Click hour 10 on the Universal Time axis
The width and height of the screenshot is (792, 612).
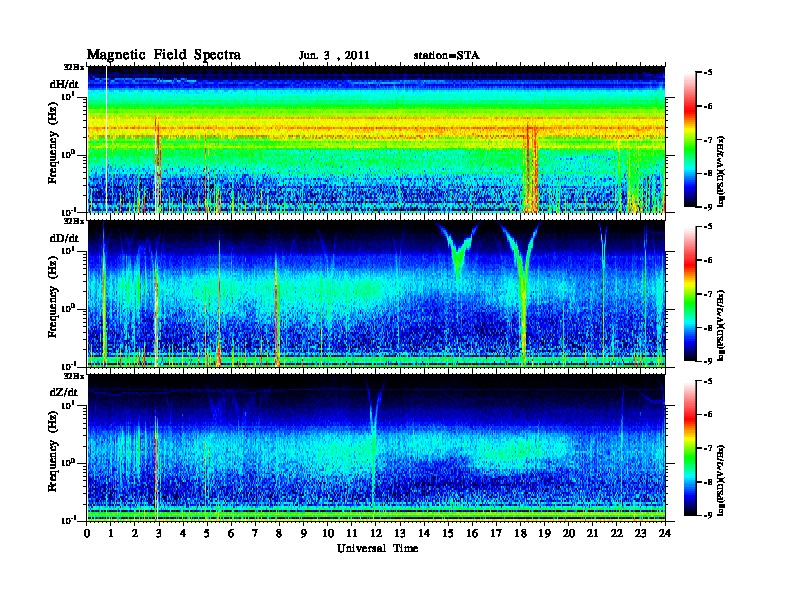(x=328, y=533)
